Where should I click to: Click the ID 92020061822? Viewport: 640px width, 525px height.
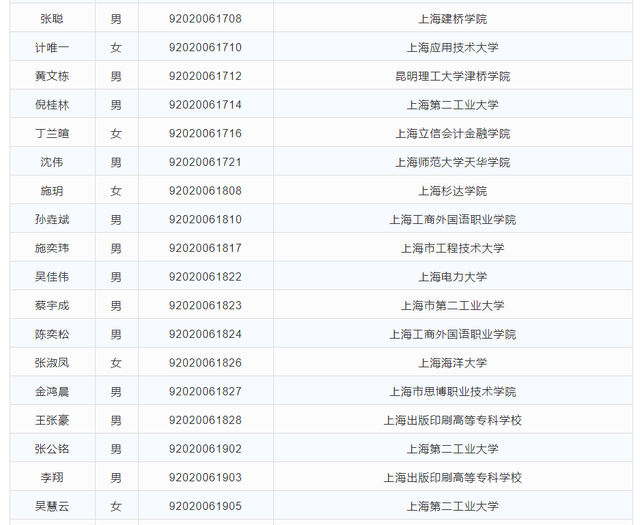point(205,277)
